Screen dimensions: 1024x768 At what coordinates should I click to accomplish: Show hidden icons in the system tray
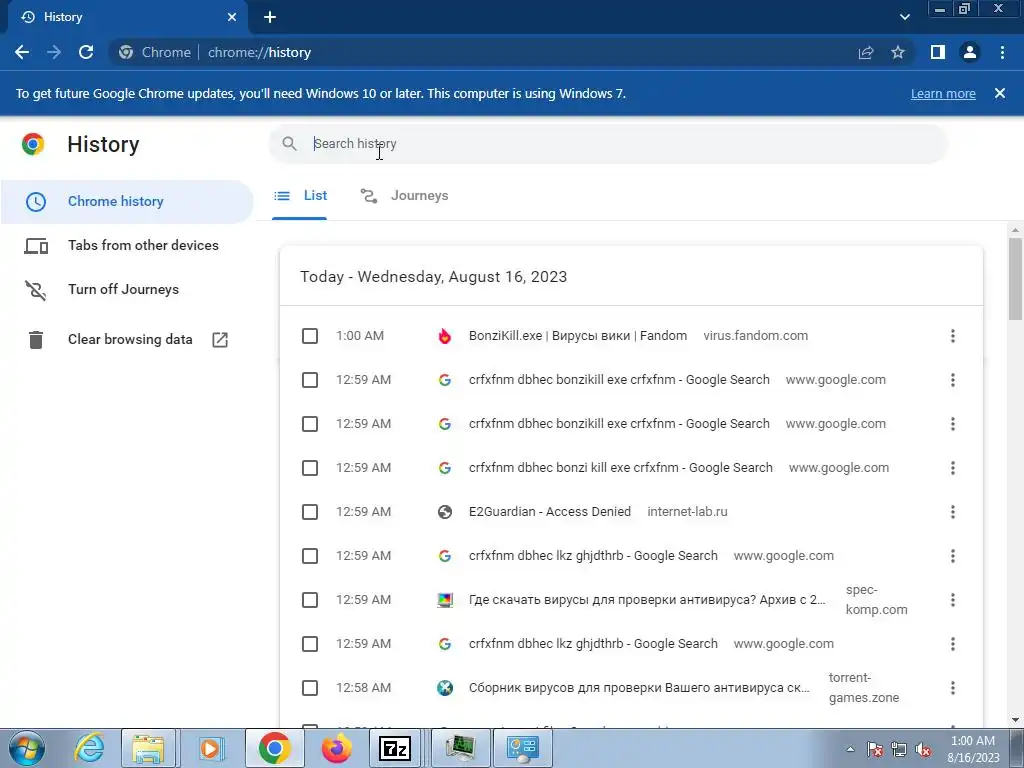click(x=850, y=750)
